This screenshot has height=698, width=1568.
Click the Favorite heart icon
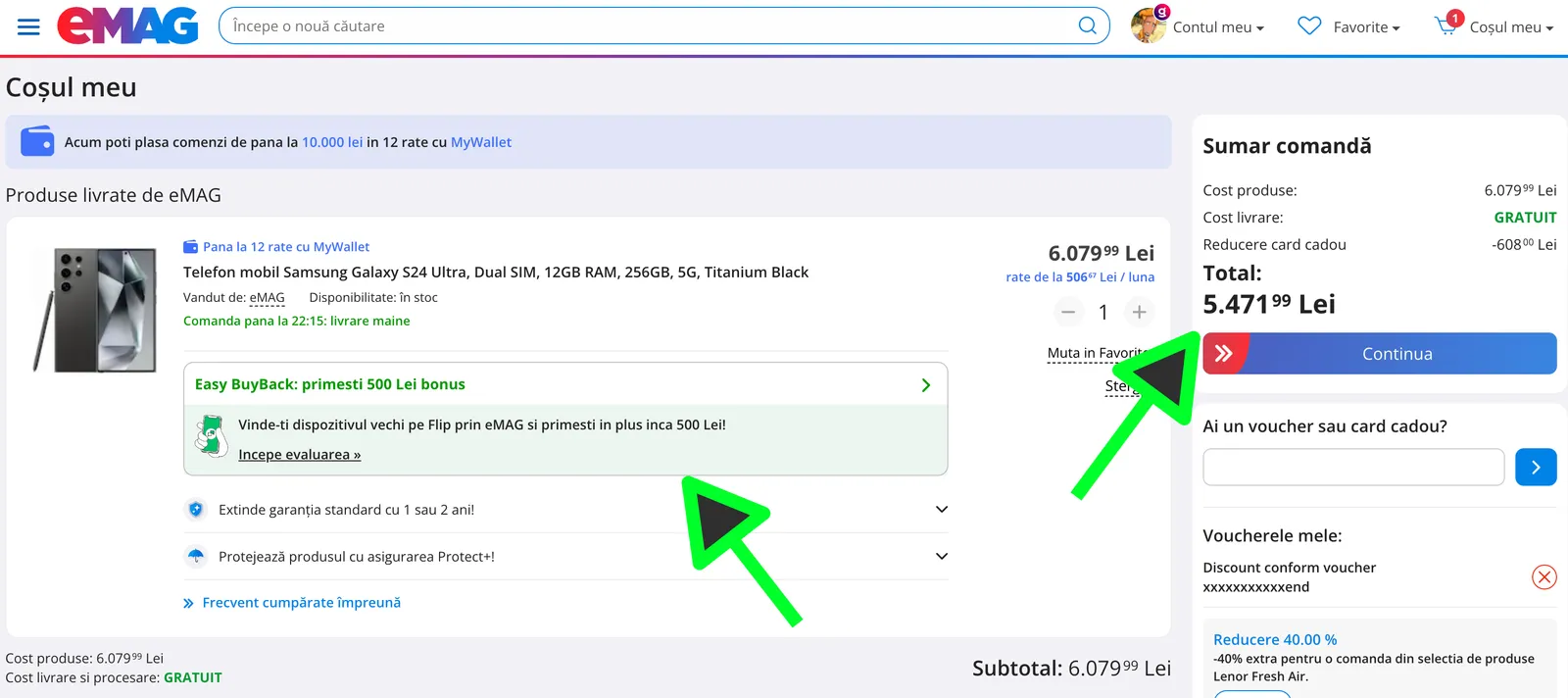pyautogui.click(x=1309, y=25)
